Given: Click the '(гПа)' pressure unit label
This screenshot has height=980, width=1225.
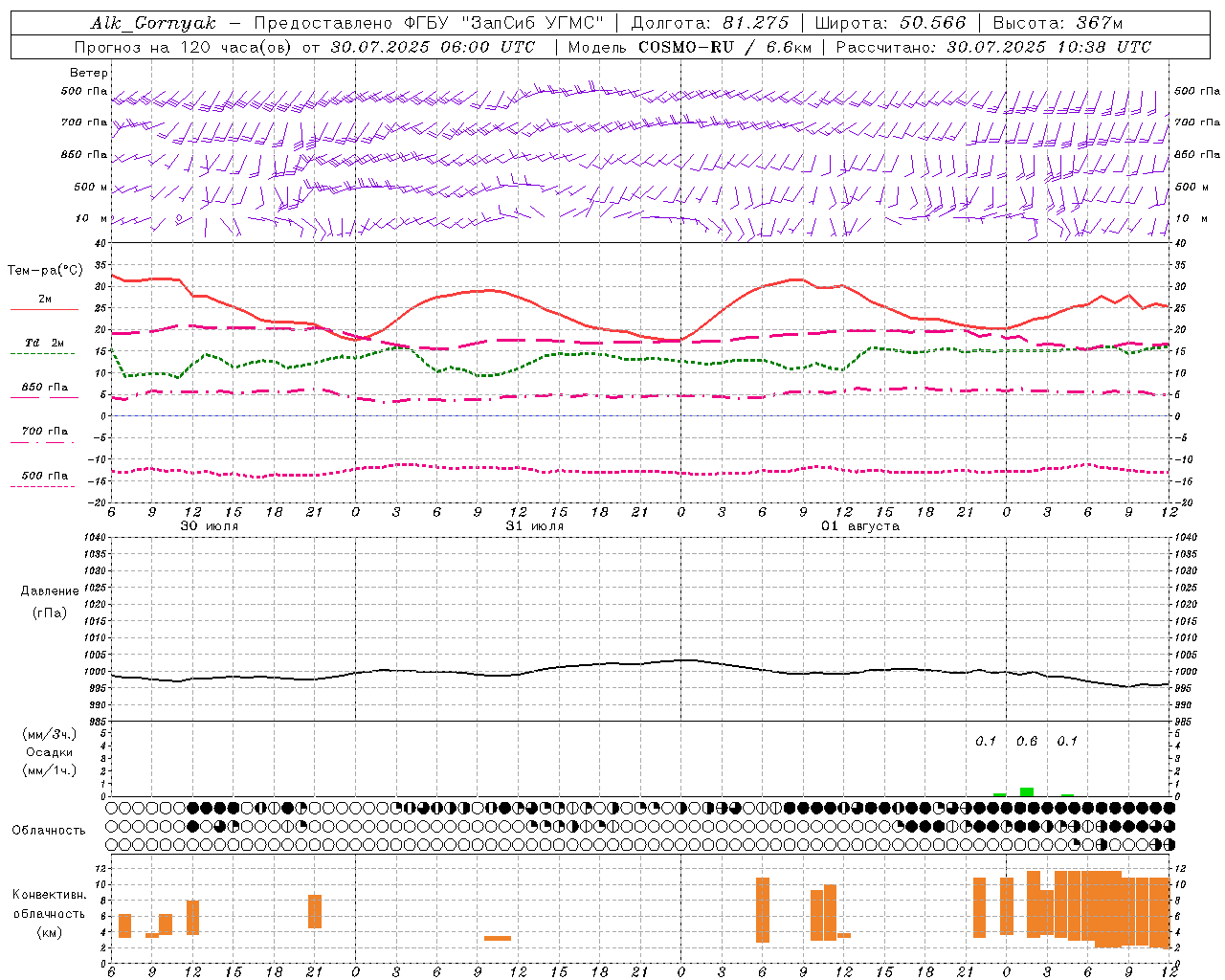Looking at the screenshot, I should click(x=50, y=612).
